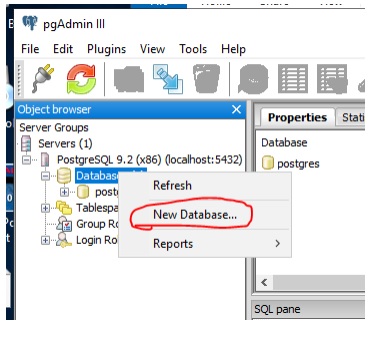The image size is (391, 363).
Task: Click the Group Roles icon
Action: (x=64, y=224)
